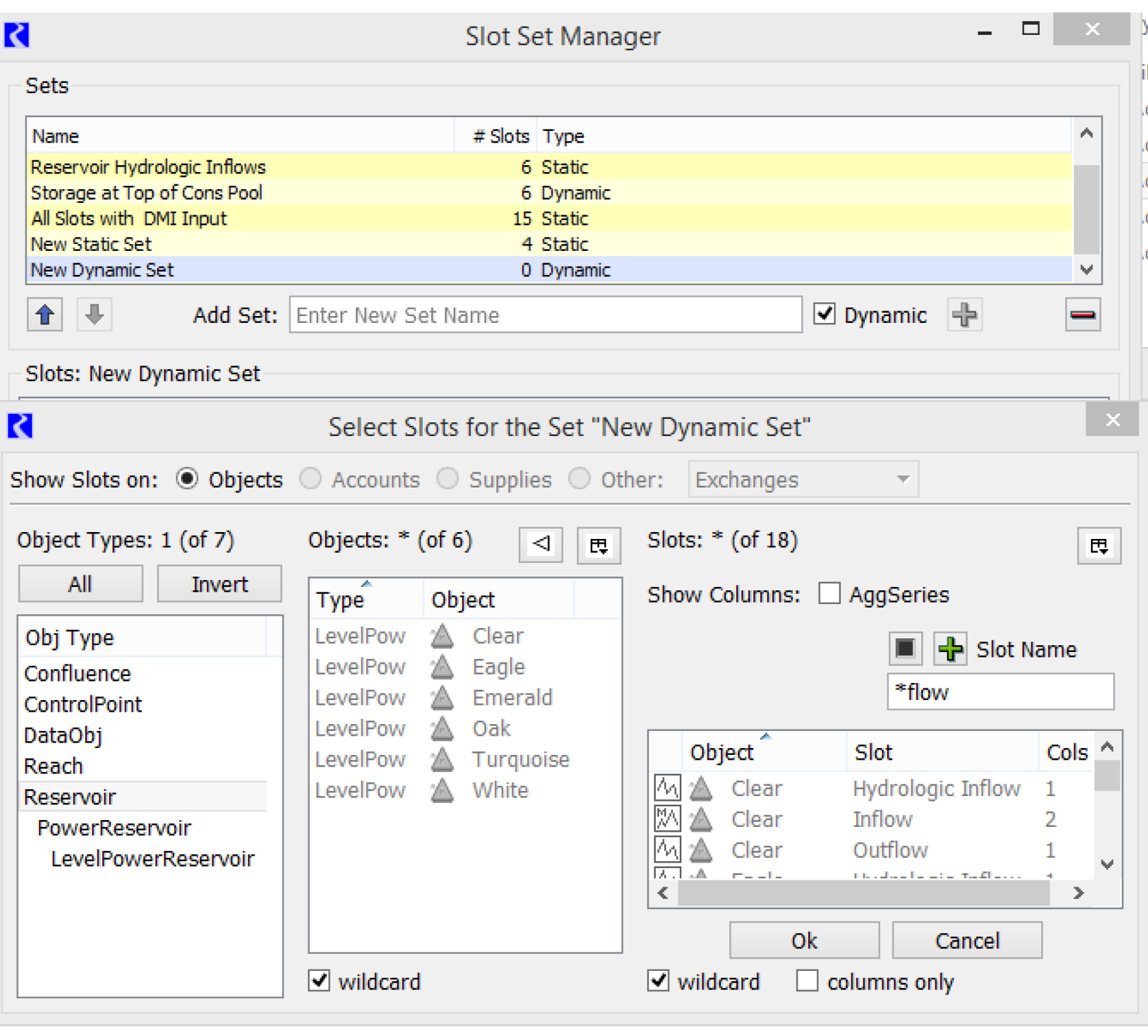Enable the AggSeries show columns checkbox
This screenshot has height=1036, width=1148.
coord(829,594)
